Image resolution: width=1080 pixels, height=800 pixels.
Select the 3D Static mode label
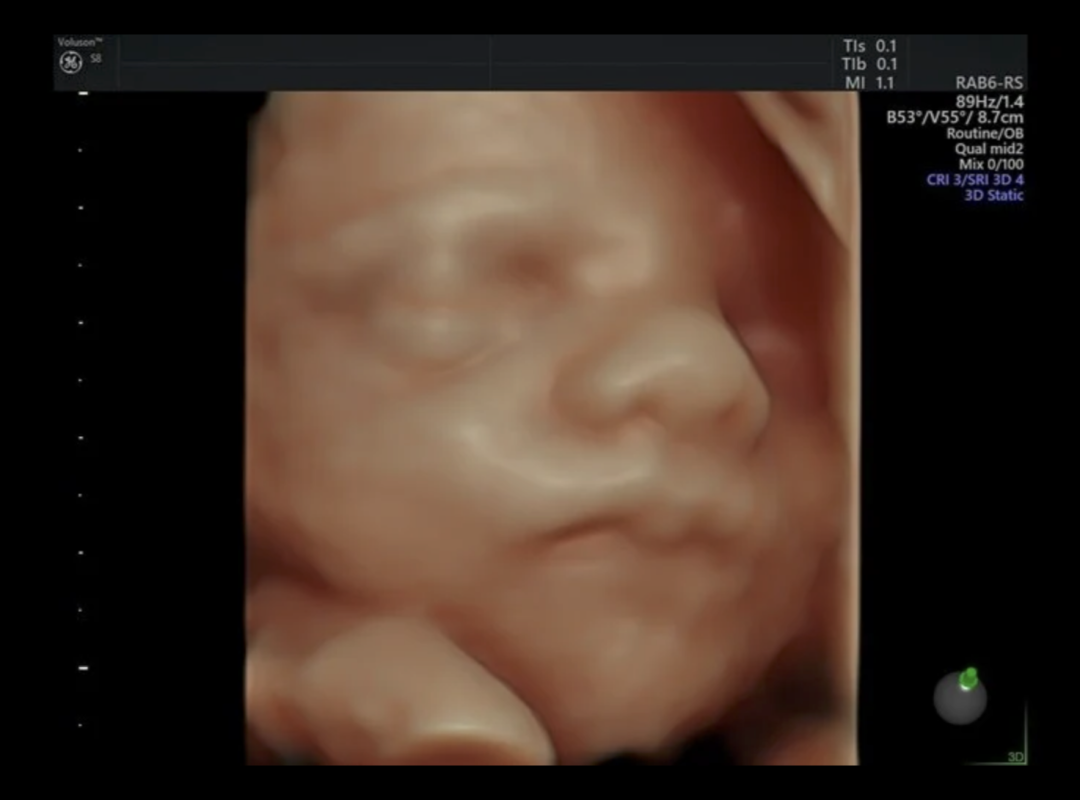pyautogui.click(x=993, y=195)
